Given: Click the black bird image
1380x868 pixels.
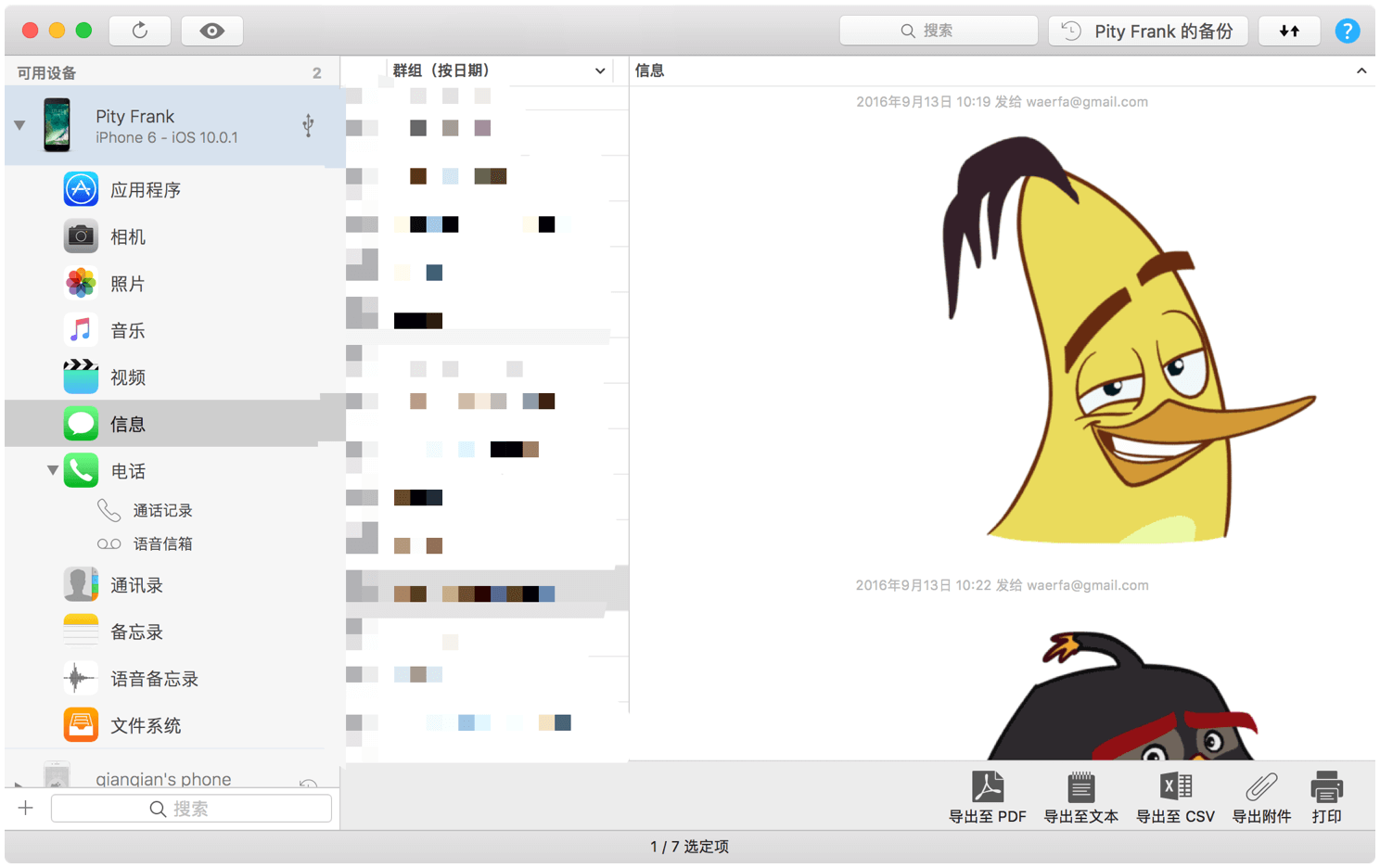Looking at the screenshot, I should click(x=1123, y=696).
